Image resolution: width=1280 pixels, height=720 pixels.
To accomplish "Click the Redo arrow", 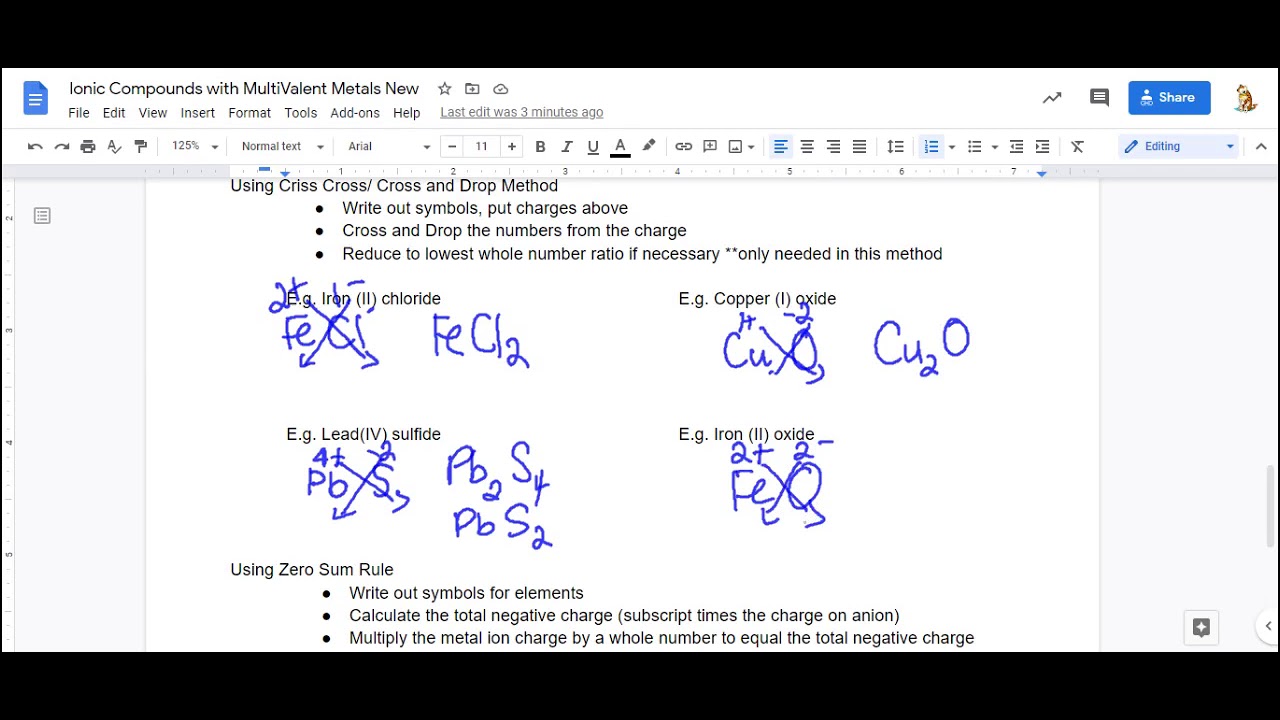I will tap(61, 147).
